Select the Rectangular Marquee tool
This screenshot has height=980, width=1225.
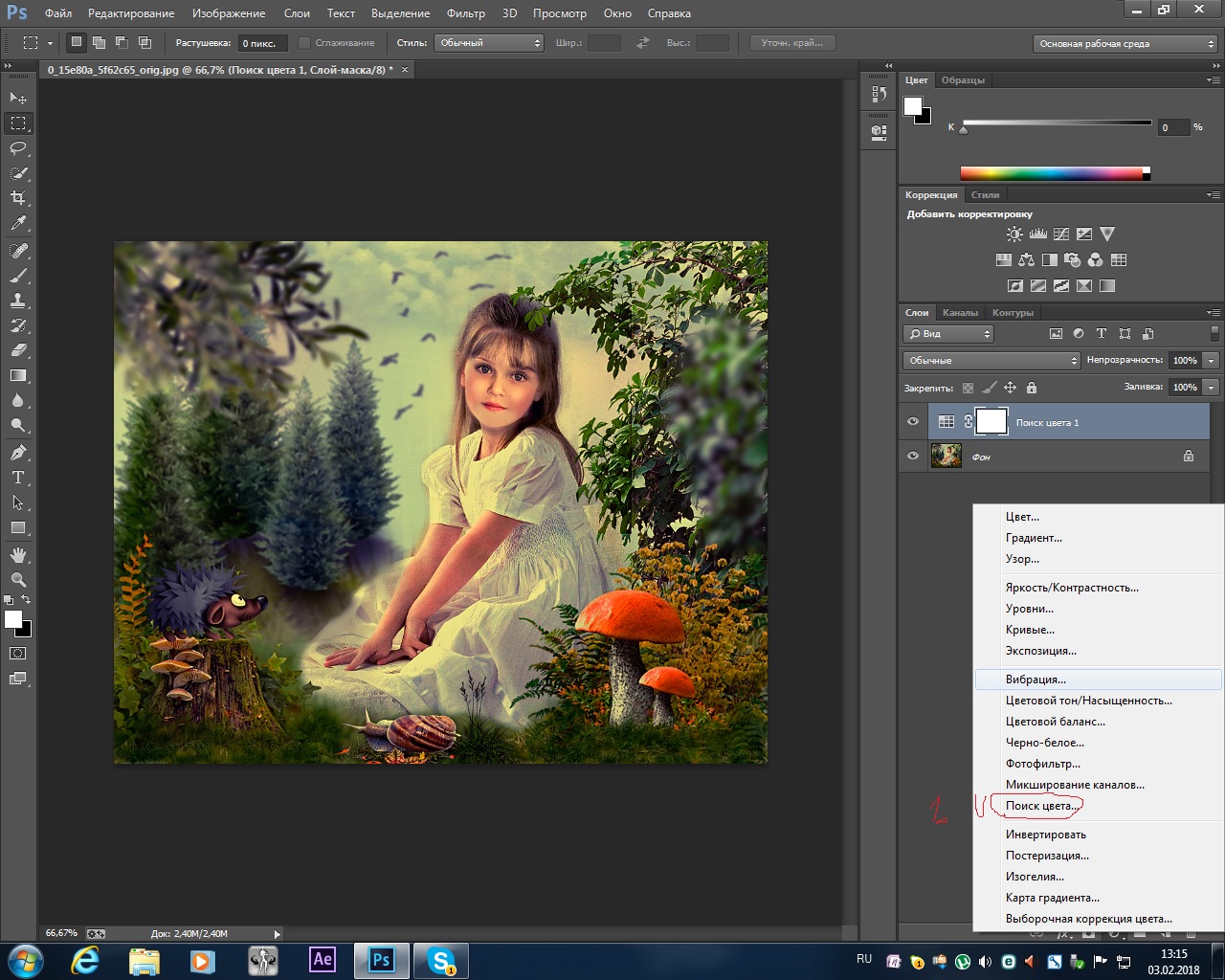pos(18,123)
